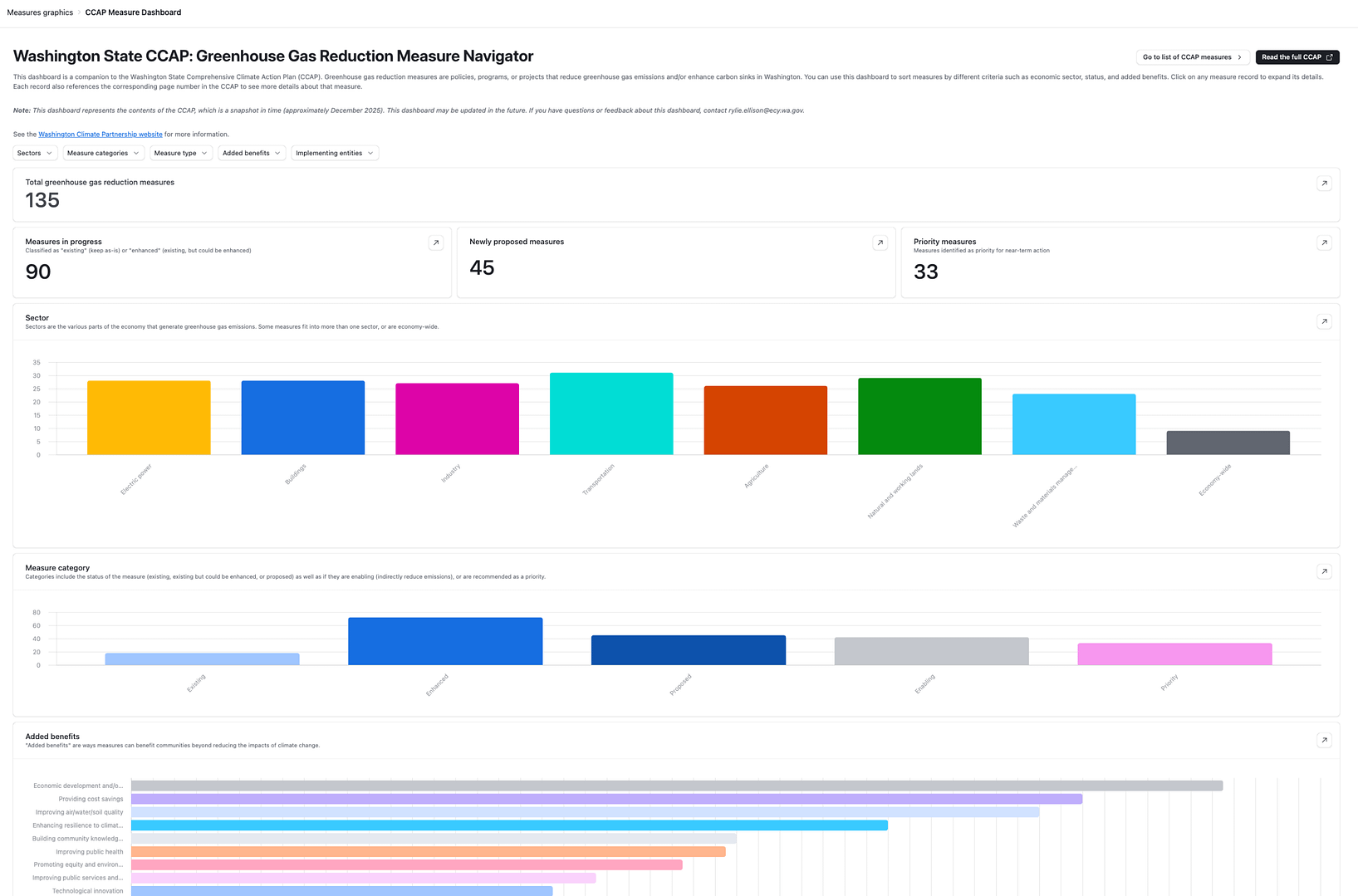The height and width of the screenshot is (896, 1358).
Task: Open expand icon on Priority measures card
Action: tap(1324, 242)
